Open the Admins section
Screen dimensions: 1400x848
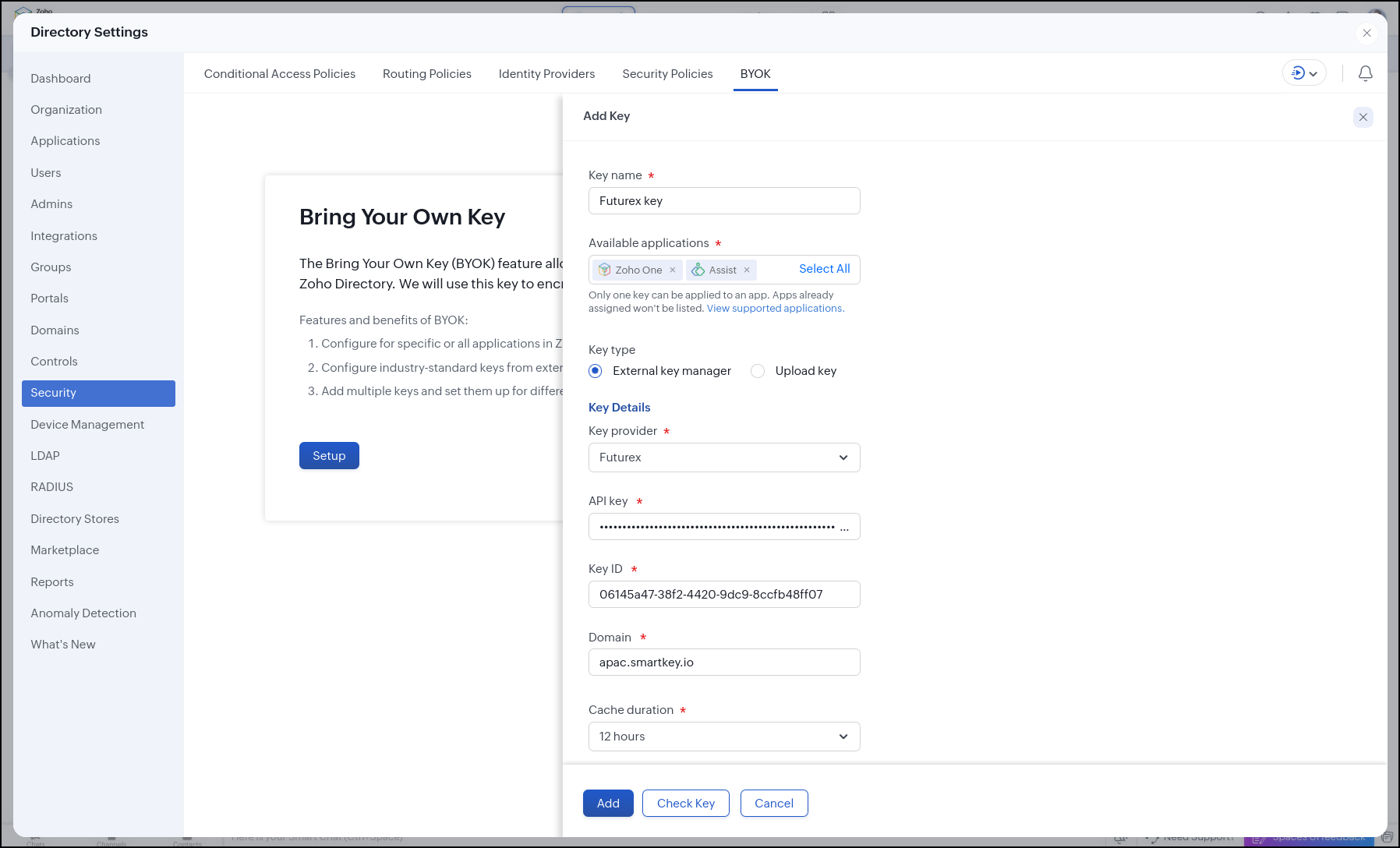pyautogui.click(x=98, y=204)
